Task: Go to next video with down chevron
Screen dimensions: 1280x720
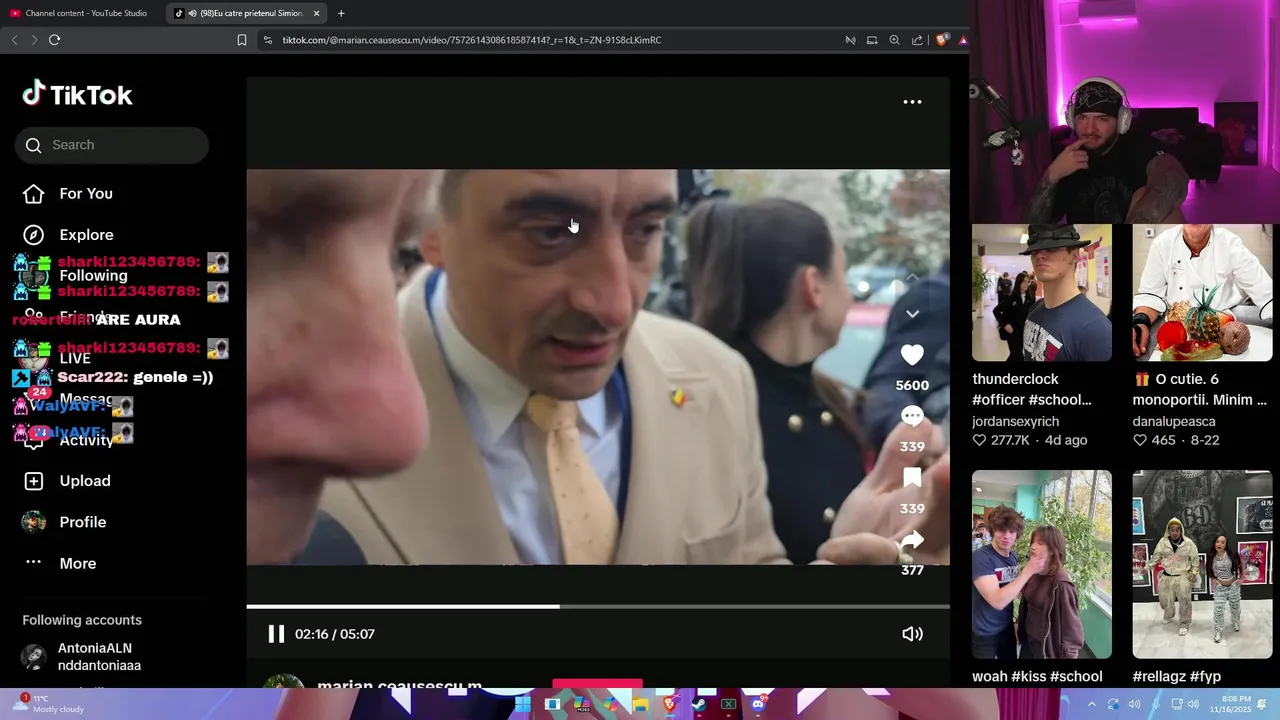Action: (x=912, y=314)
